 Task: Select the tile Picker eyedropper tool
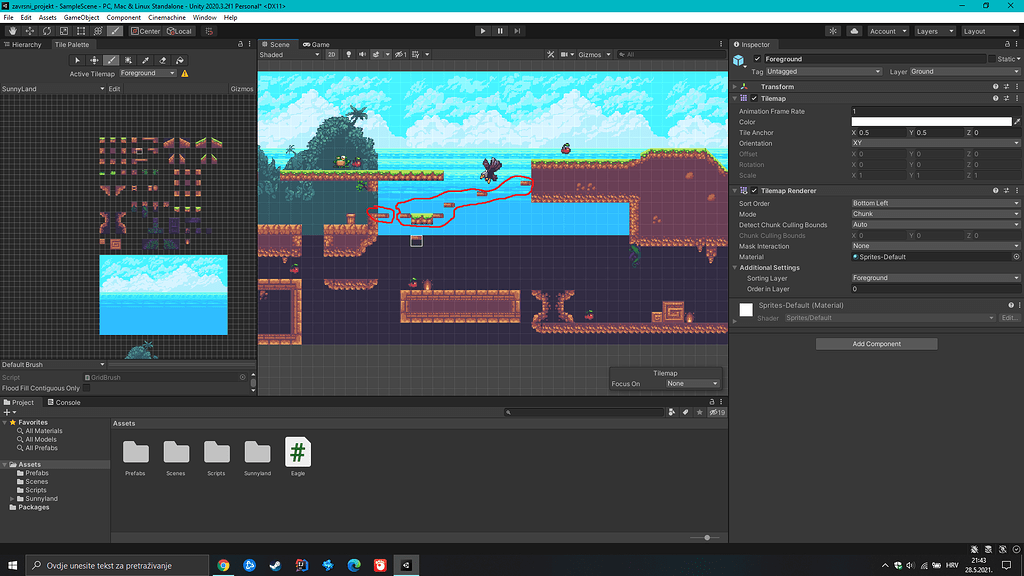(x=145, y=60)
